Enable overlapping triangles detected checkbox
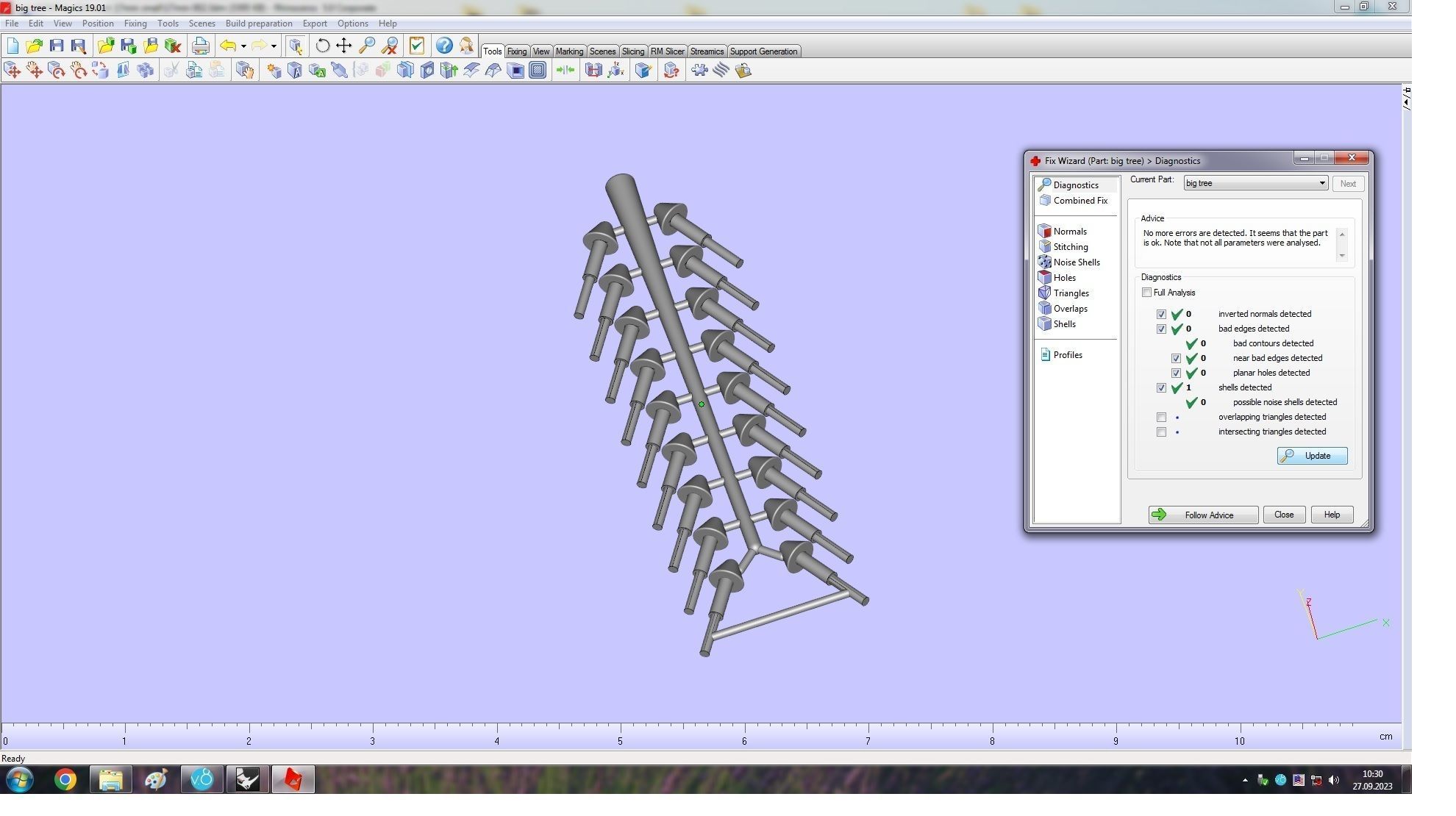Image resolution: width=1456 pixels, height=816 pixels. (x=1161, y=417)
